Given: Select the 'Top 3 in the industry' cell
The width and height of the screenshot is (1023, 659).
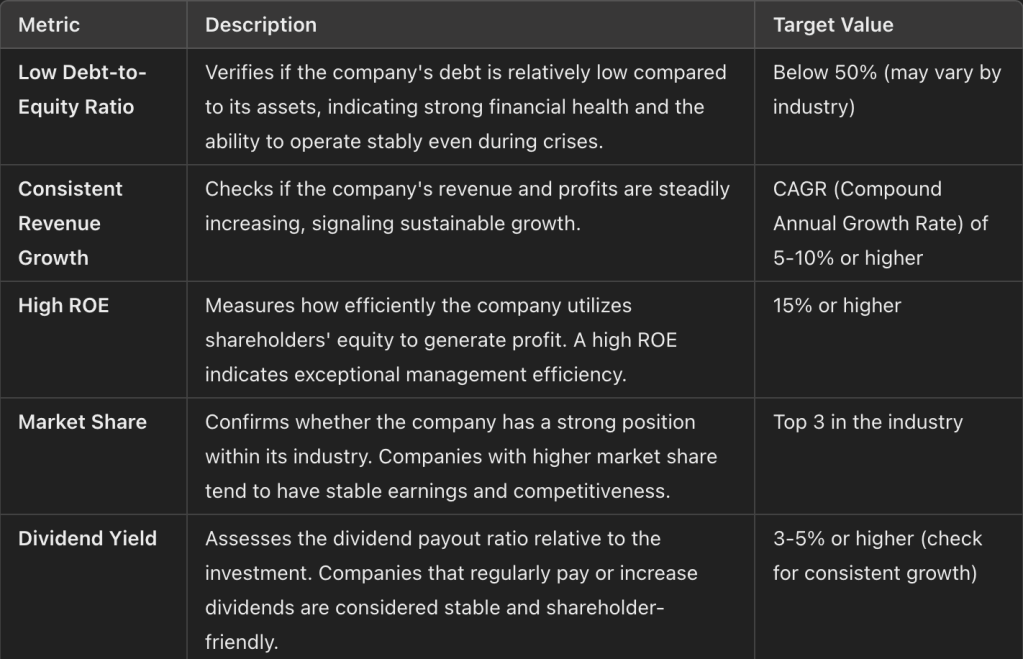Looking at the screenshot, I should pos(867,422).
